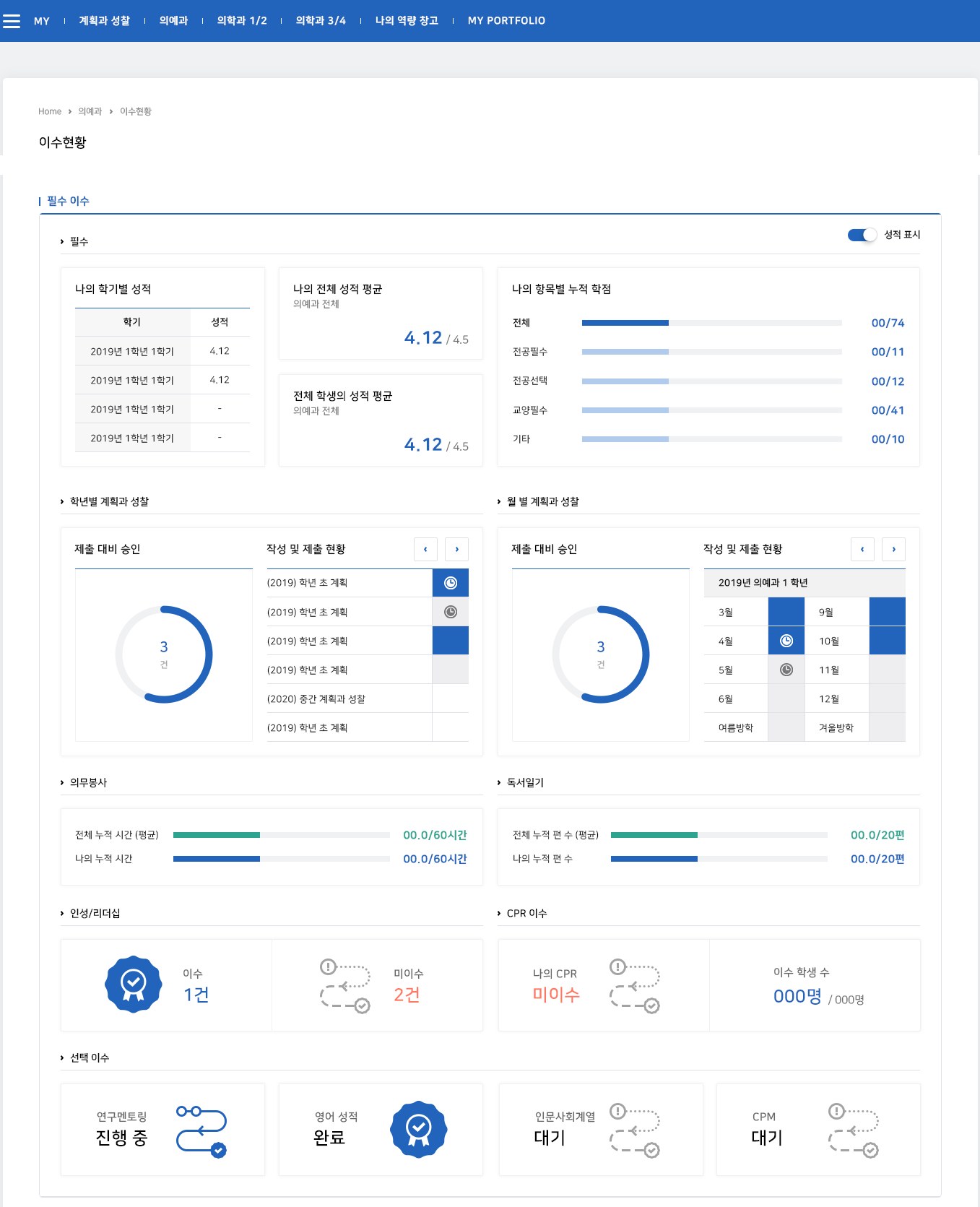Viewport: 980px width, 1207px height.
Task: Click the 미이수 pending flow icon
Action: (345, 986)
